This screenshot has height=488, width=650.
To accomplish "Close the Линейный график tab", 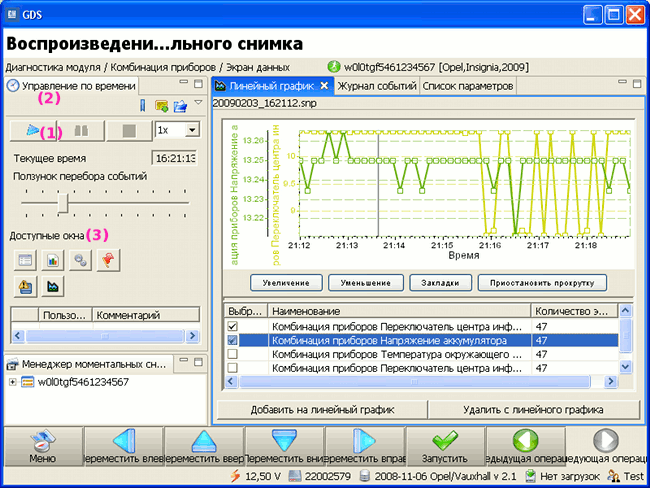I will [324, 85].
